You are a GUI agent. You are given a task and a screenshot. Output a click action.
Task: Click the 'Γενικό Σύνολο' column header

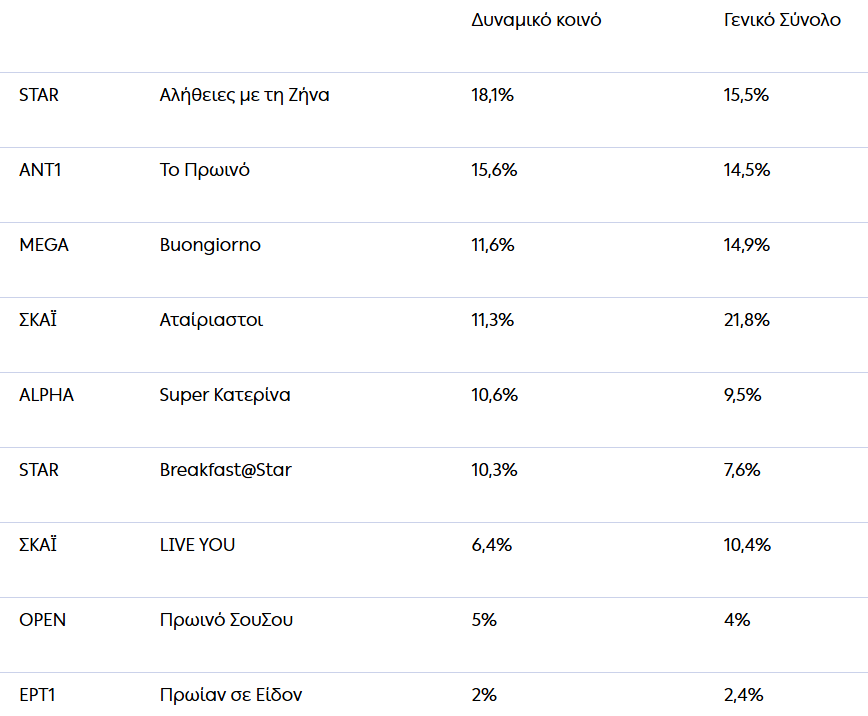click(x=783, y=20)
